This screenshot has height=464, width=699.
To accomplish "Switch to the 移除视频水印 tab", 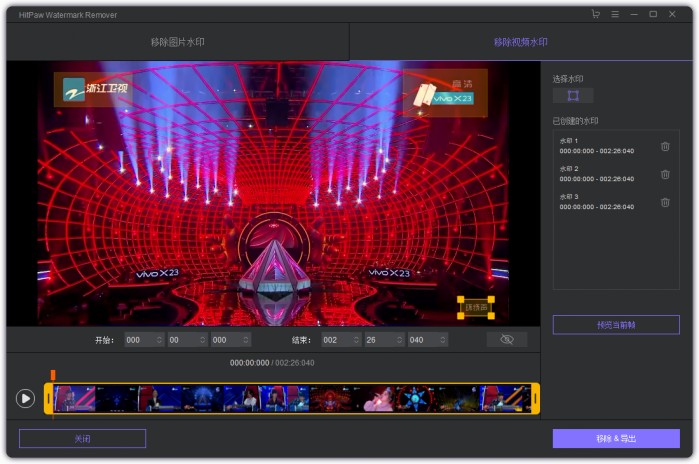I will 521,42.
